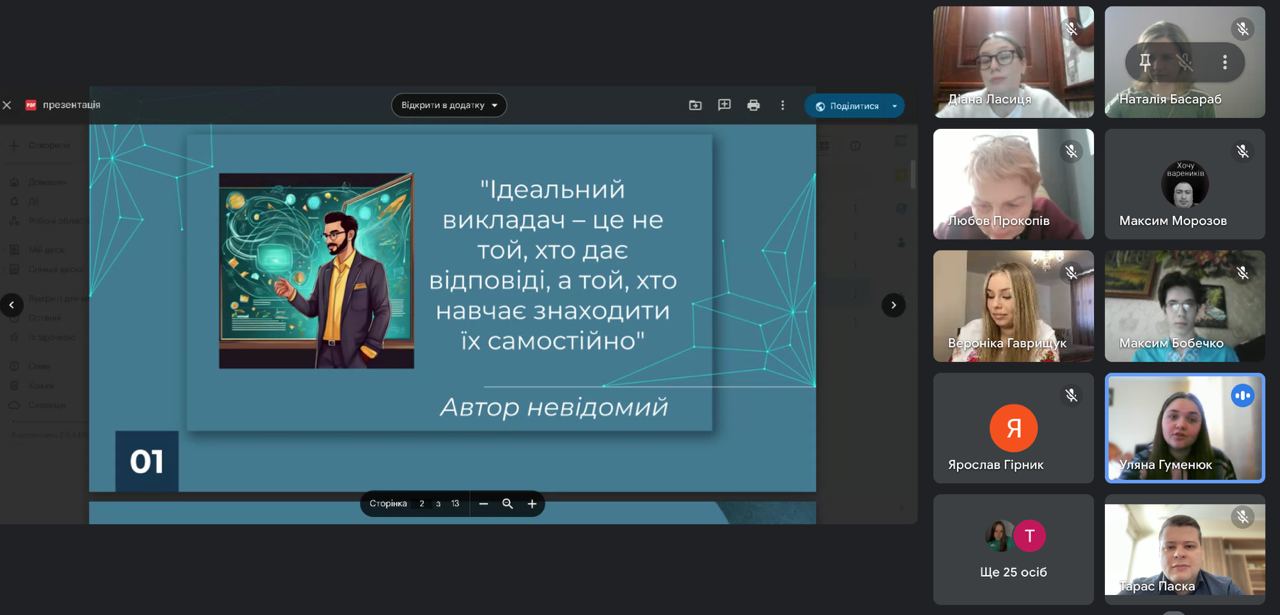Screen dimensions: 1280x615
Task: Open the dropdown arrow beside 'Поділитися'
Action: point(894,106)
